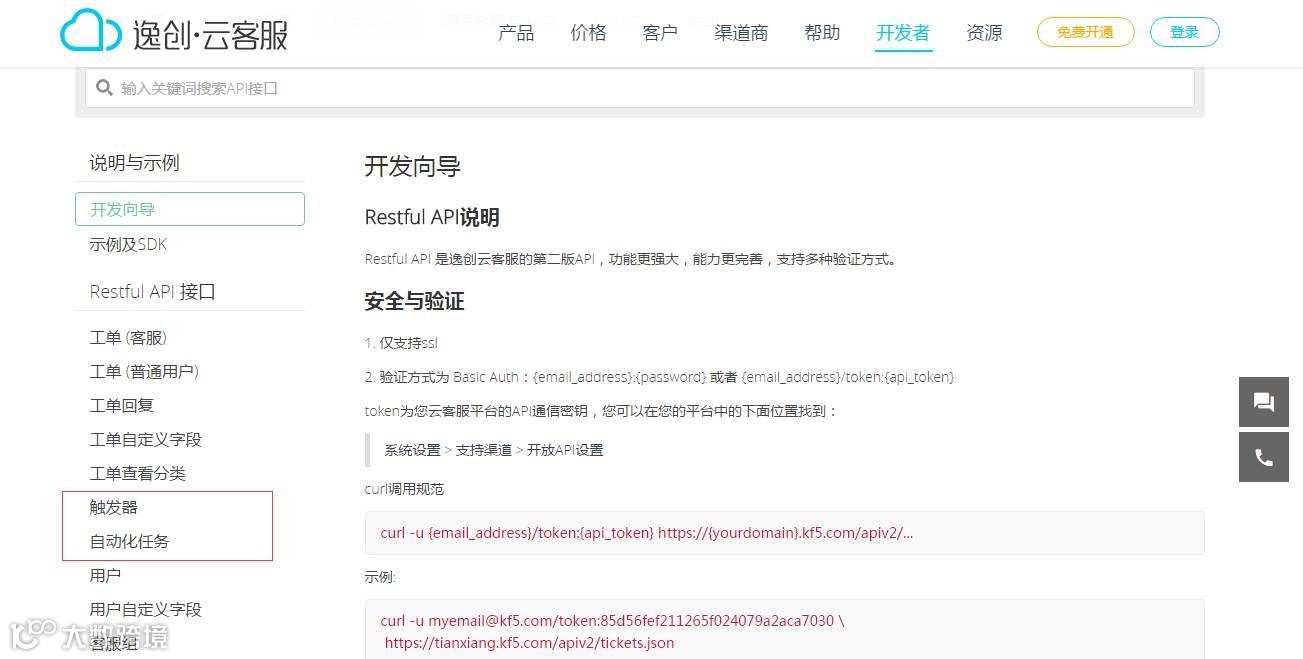
Task: Open the 资源 nav menu
Action: pos(984,33)
